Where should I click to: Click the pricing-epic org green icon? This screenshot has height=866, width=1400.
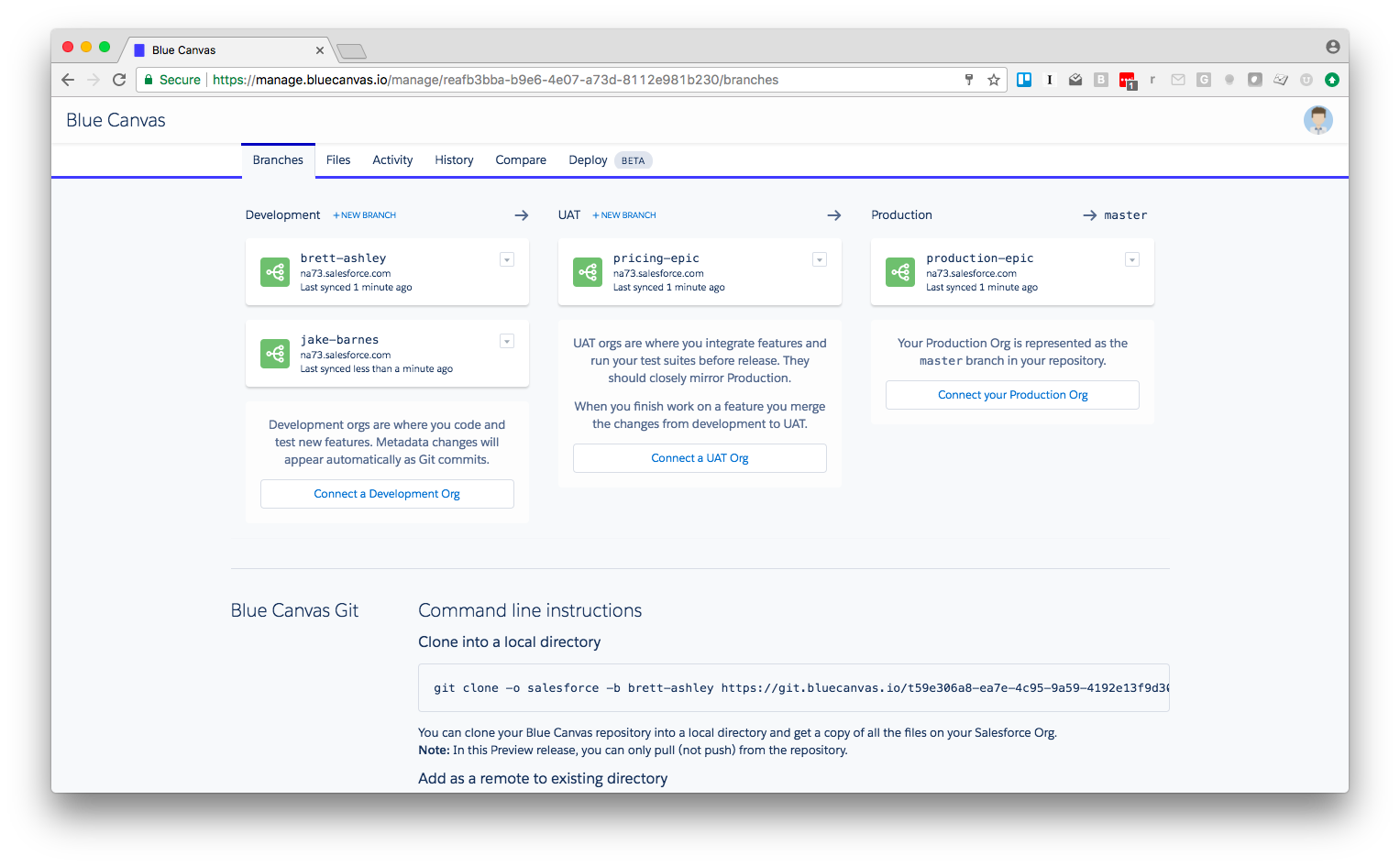(588, 272)
